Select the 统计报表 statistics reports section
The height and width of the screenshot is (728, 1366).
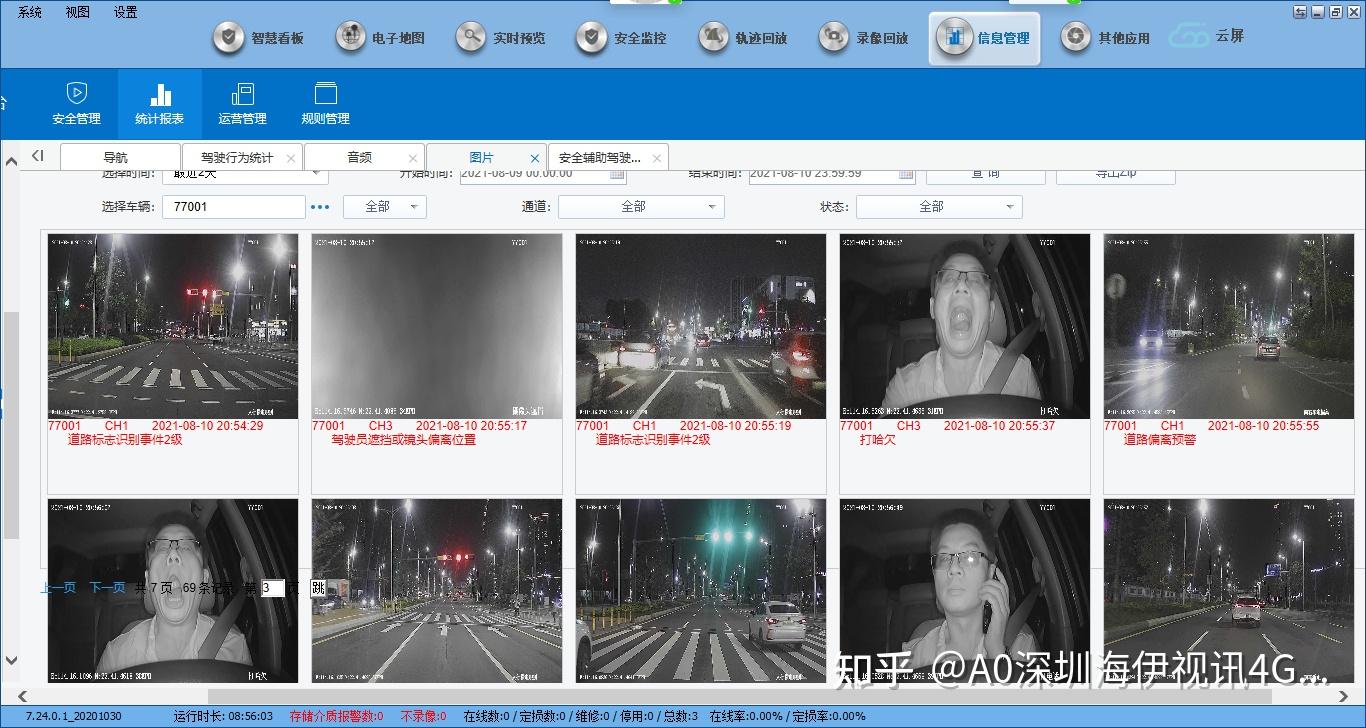pos(159,104)
